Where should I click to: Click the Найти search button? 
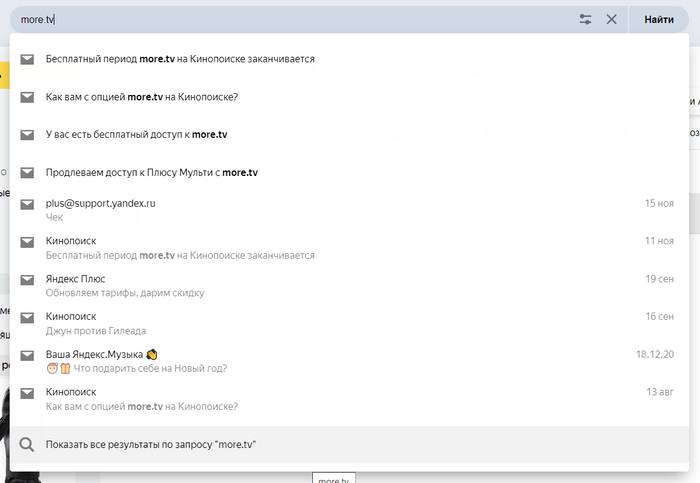click(x=659, y=20)
